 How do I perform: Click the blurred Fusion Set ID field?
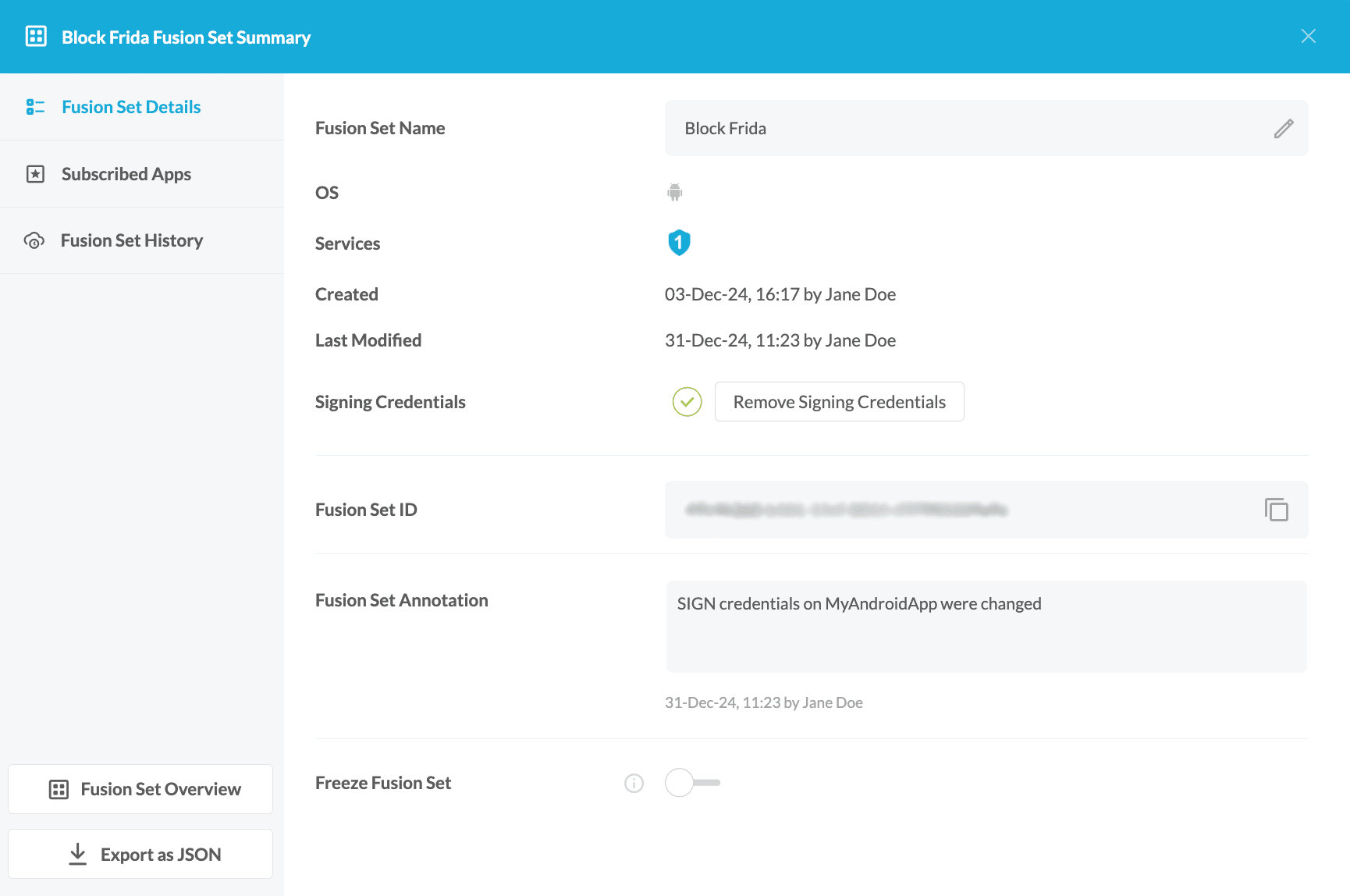960,510
